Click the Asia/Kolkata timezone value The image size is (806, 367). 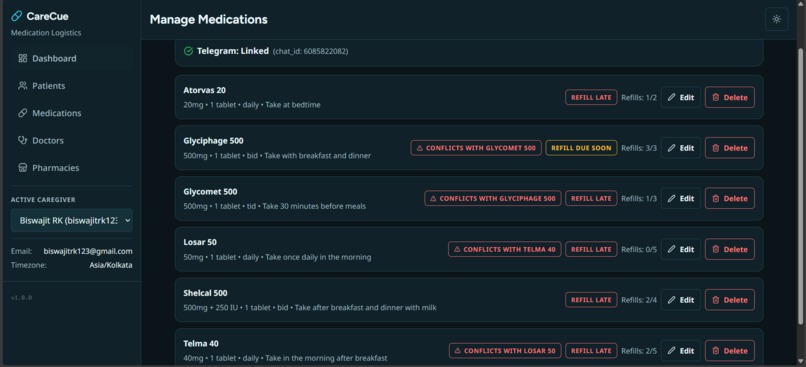[x=111, y=265]
